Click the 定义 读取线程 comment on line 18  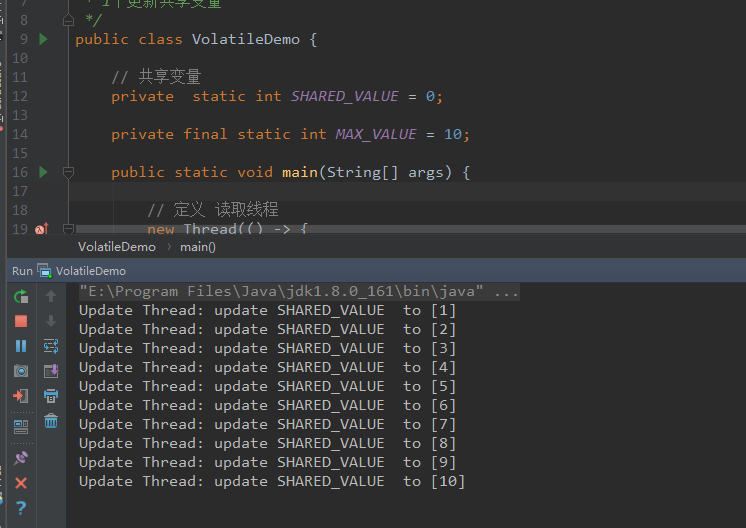coord(213,210)
